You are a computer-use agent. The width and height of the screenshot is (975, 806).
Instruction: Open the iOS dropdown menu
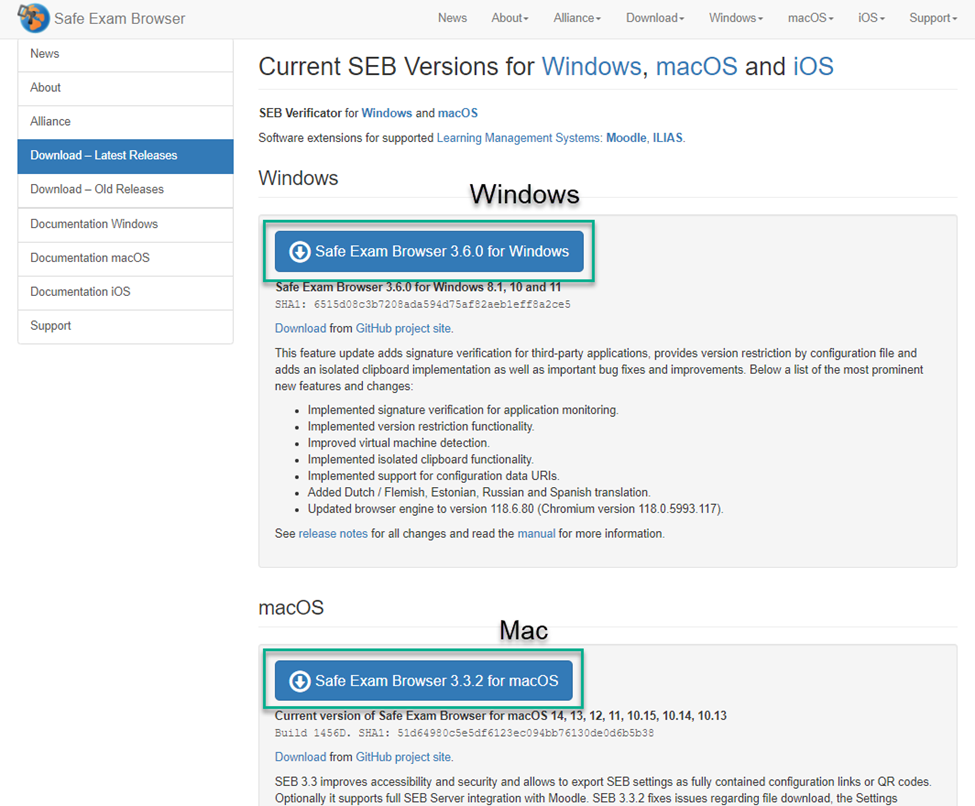[870, 17]
